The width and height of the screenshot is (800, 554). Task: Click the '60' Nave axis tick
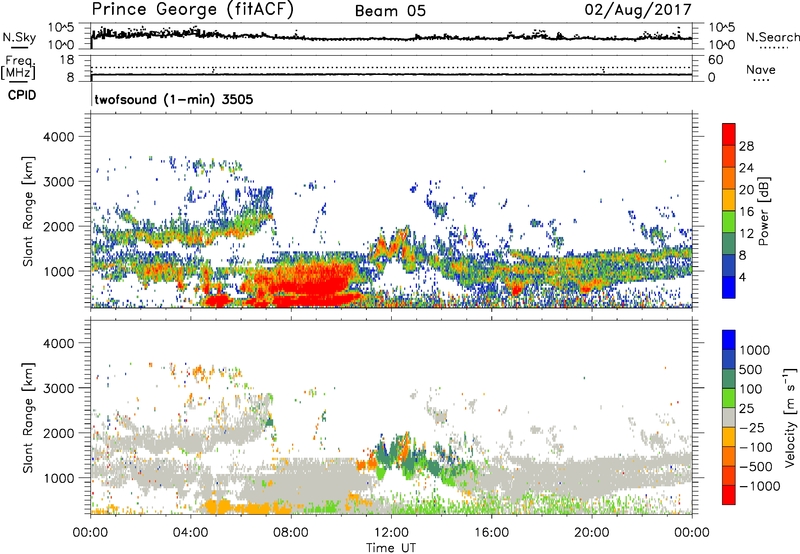point(715,60)
